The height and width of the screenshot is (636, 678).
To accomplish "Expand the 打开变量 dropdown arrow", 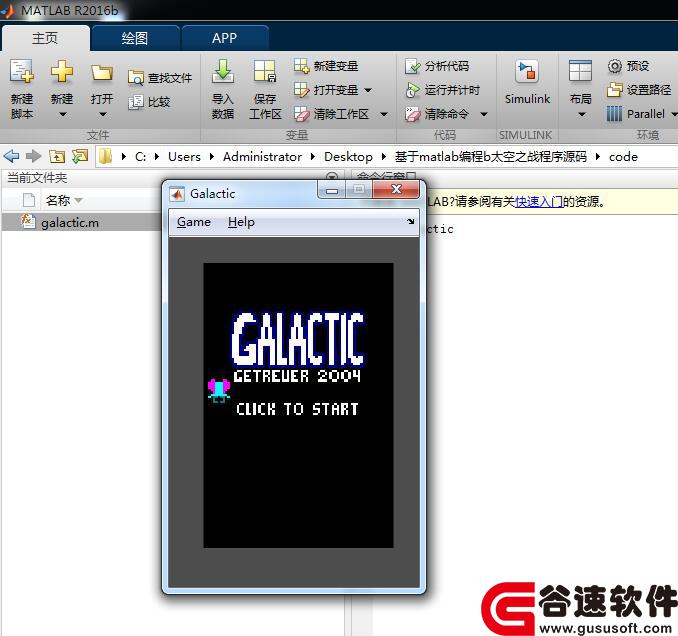I will [368, 90].
